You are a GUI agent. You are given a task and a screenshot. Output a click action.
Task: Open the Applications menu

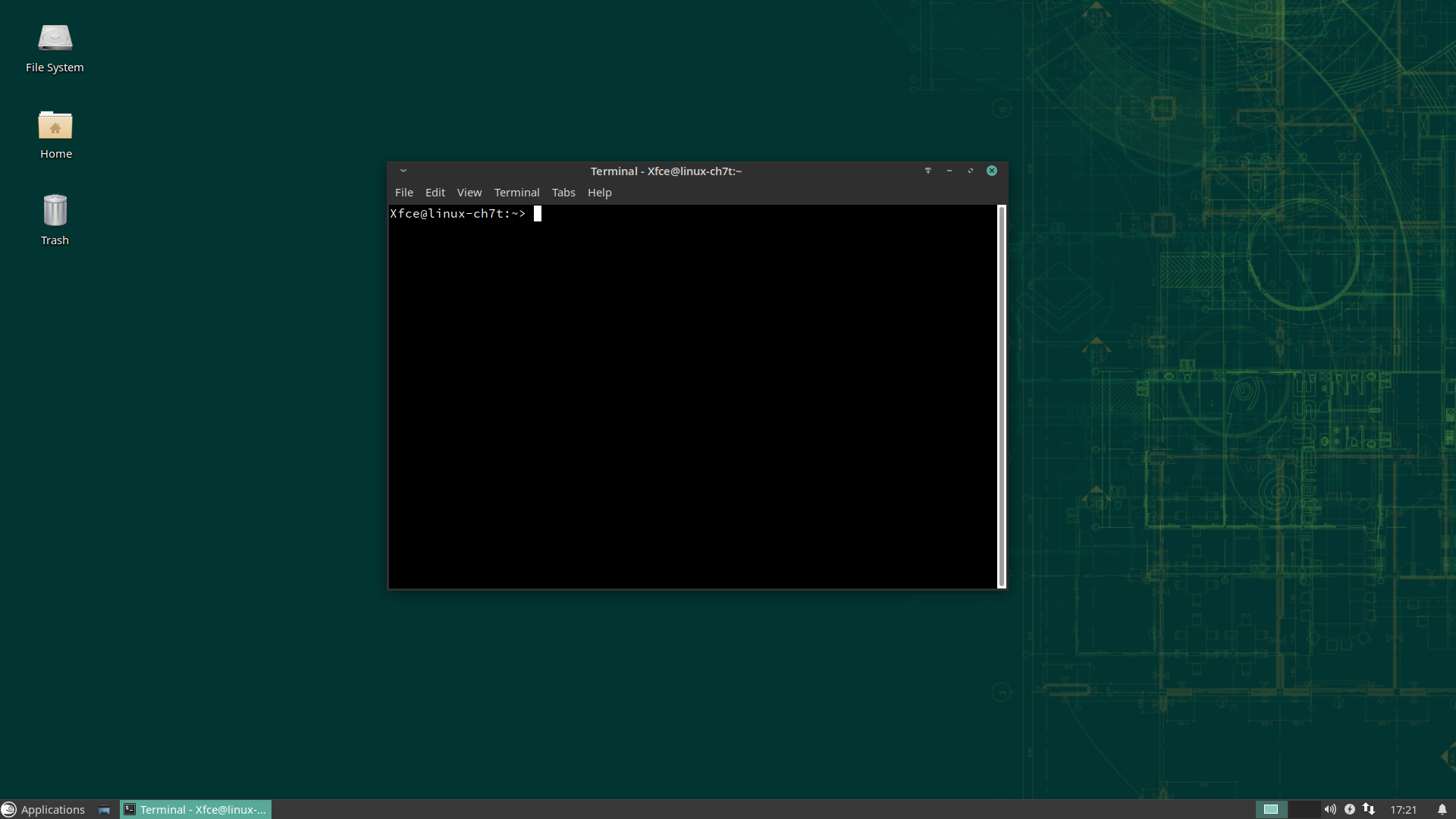43,809
